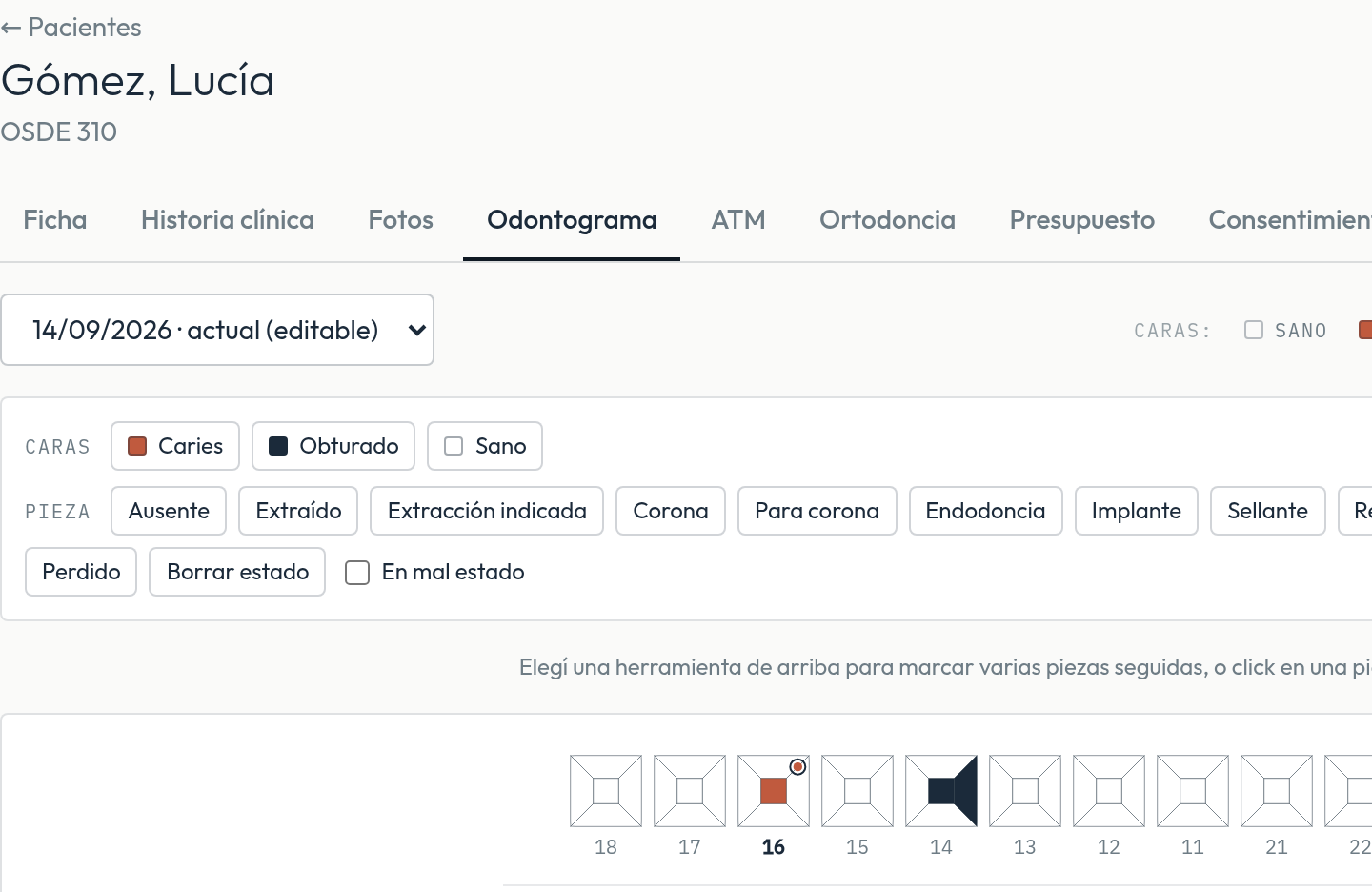Select tooth 18 diagram
The width and height of the screenshot is (1372, 892).
coord(606,791)
